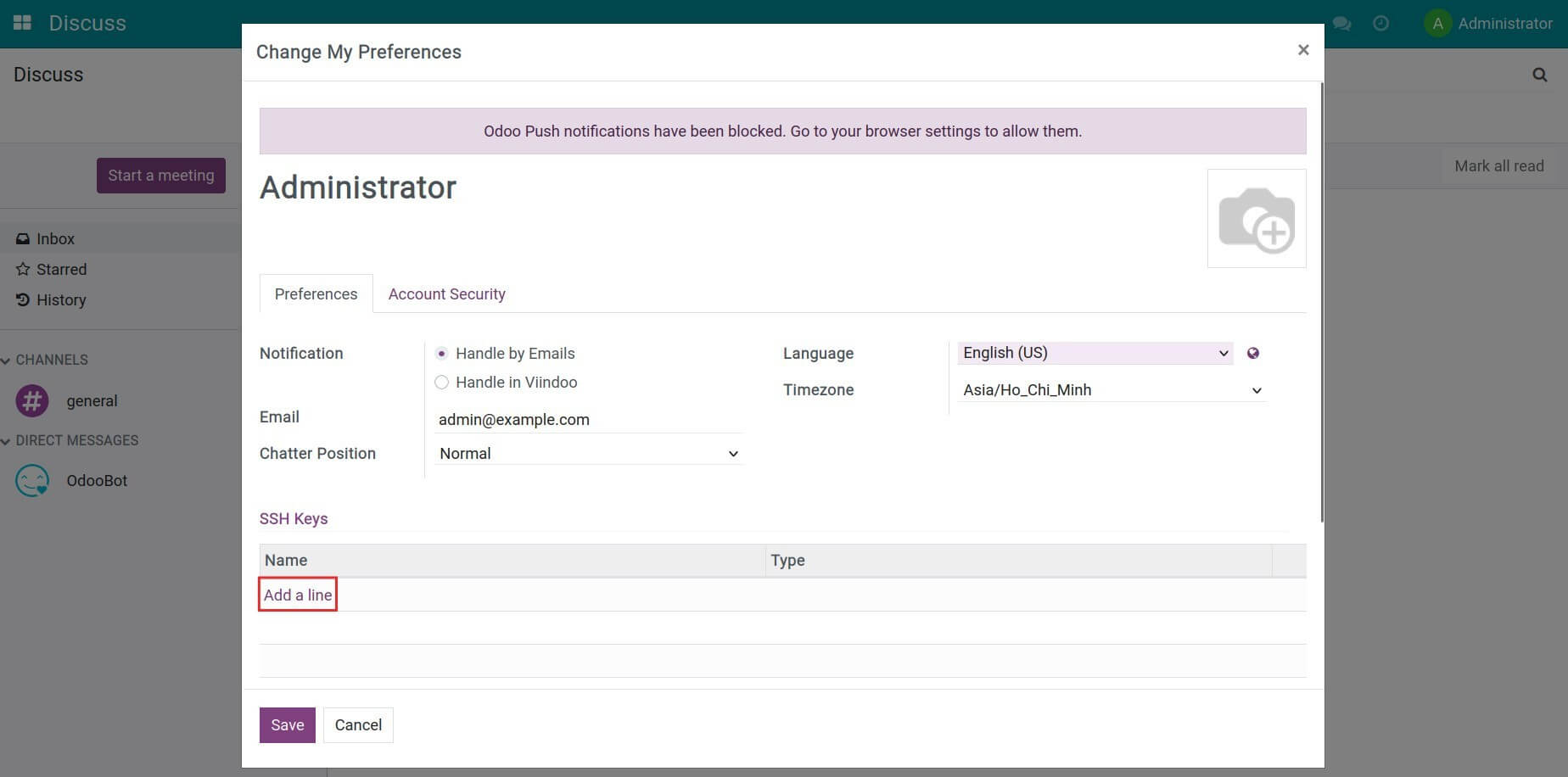The width and height of the screenshot is (1568, 777).
Task: Click the globe icon beside Language
Action: pos(1253,353)
